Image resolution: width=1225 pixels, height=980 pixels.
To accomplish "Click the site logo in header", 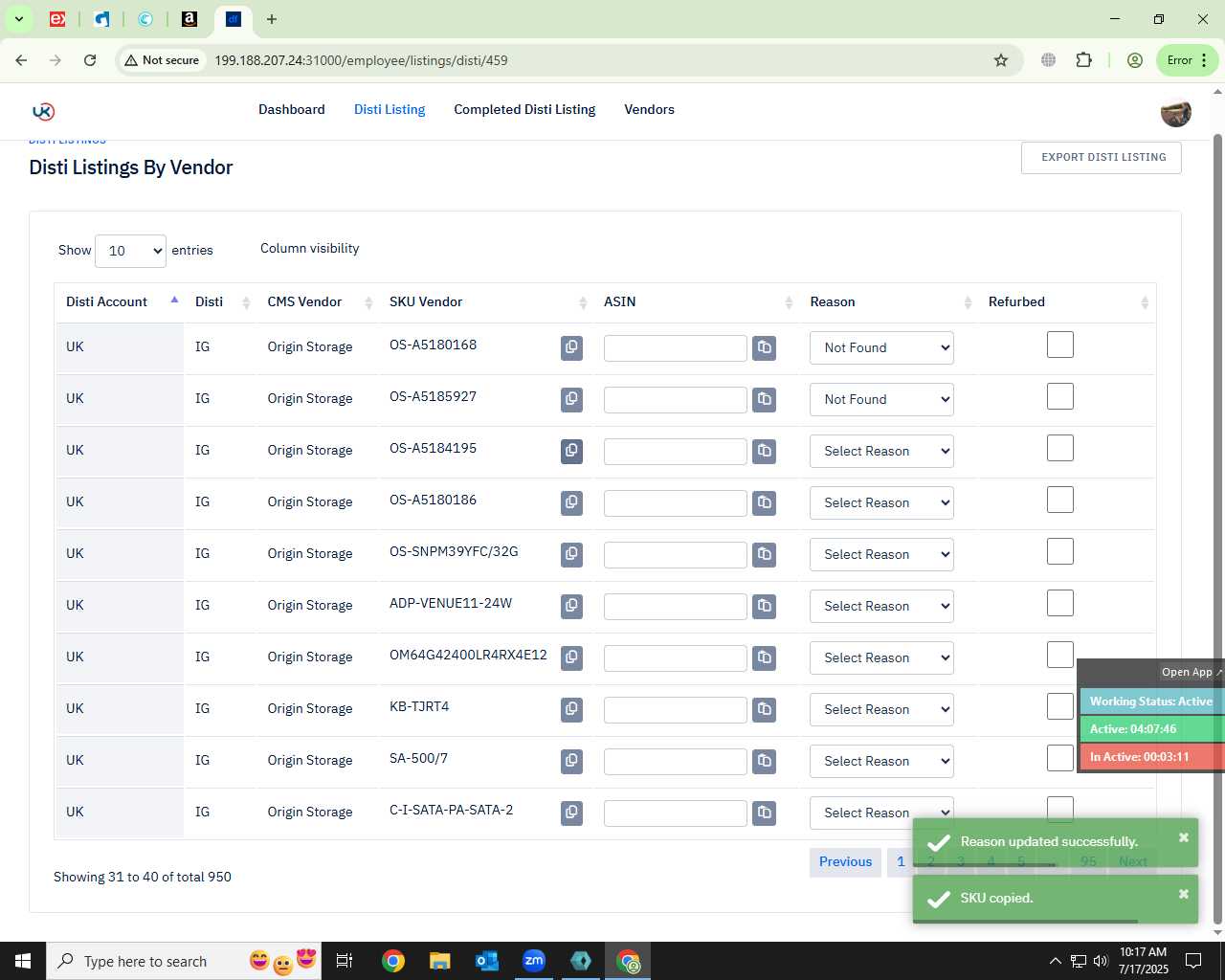I will [43, 111].
